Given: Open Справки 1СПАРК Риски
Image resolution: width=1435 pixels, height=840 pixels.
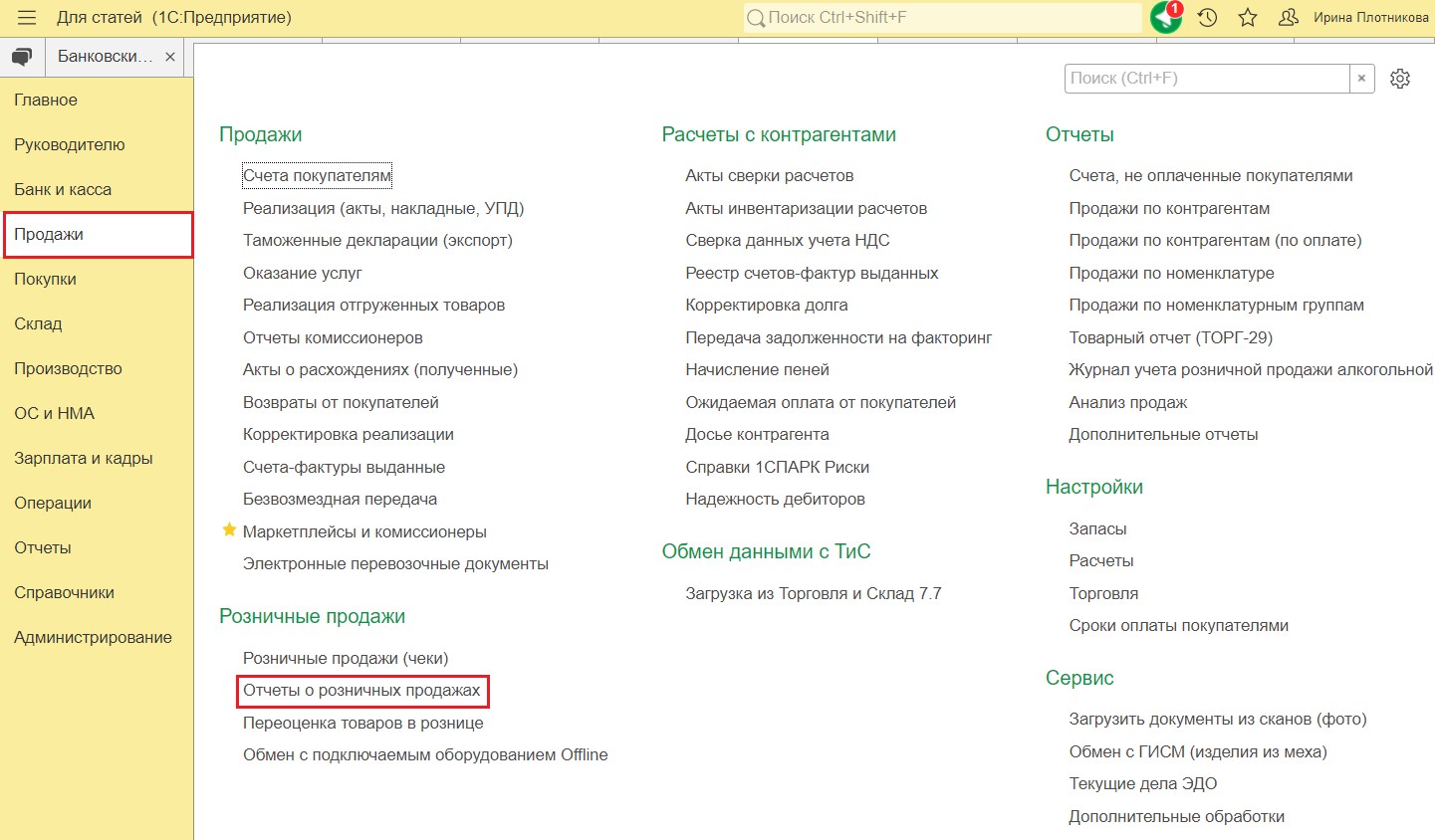Looking at the screenshot, I should (778, 467).
